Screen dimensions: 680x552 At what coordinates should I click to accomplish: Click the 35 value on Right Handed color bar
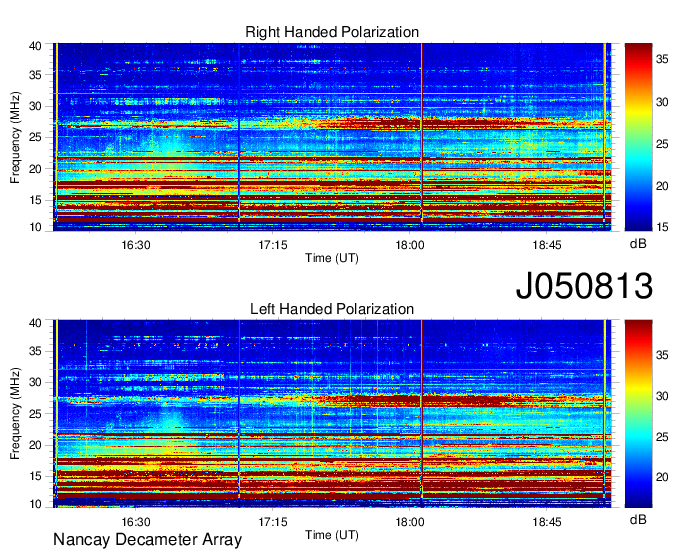tap(662, 59)
